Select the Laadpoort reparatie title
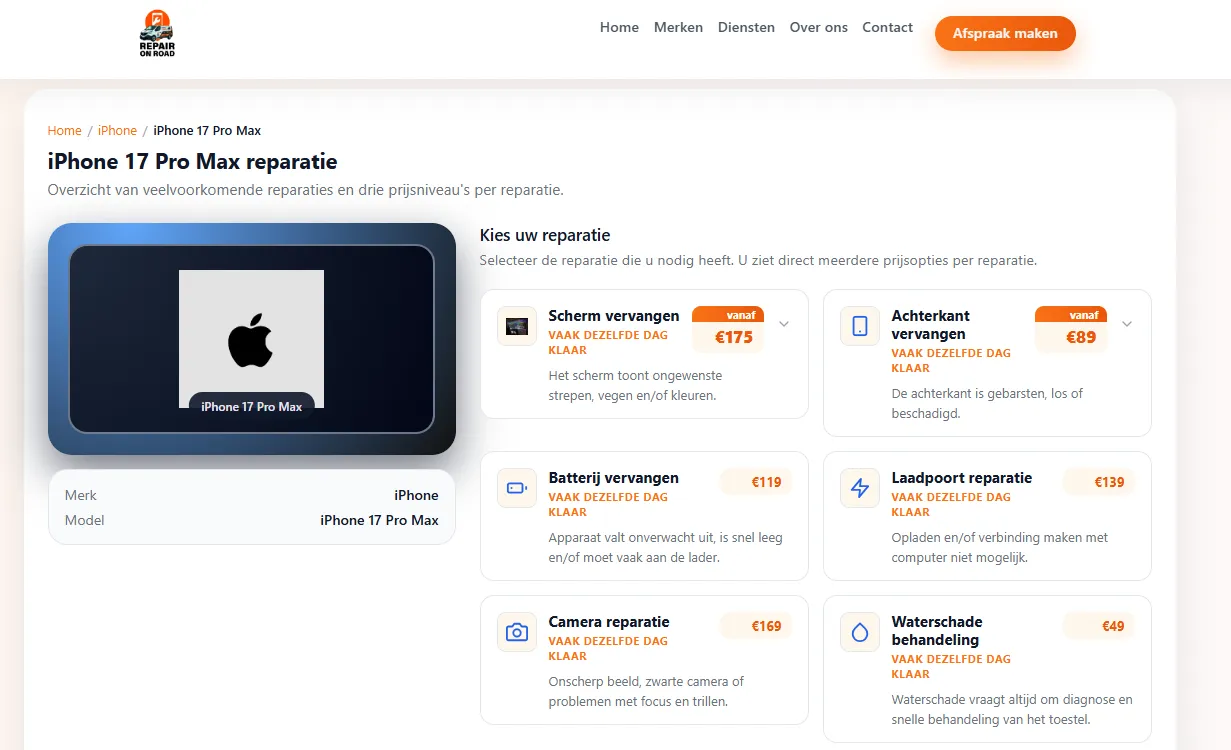The width and height of the screenshot is (1231, 750). point(962,478)
